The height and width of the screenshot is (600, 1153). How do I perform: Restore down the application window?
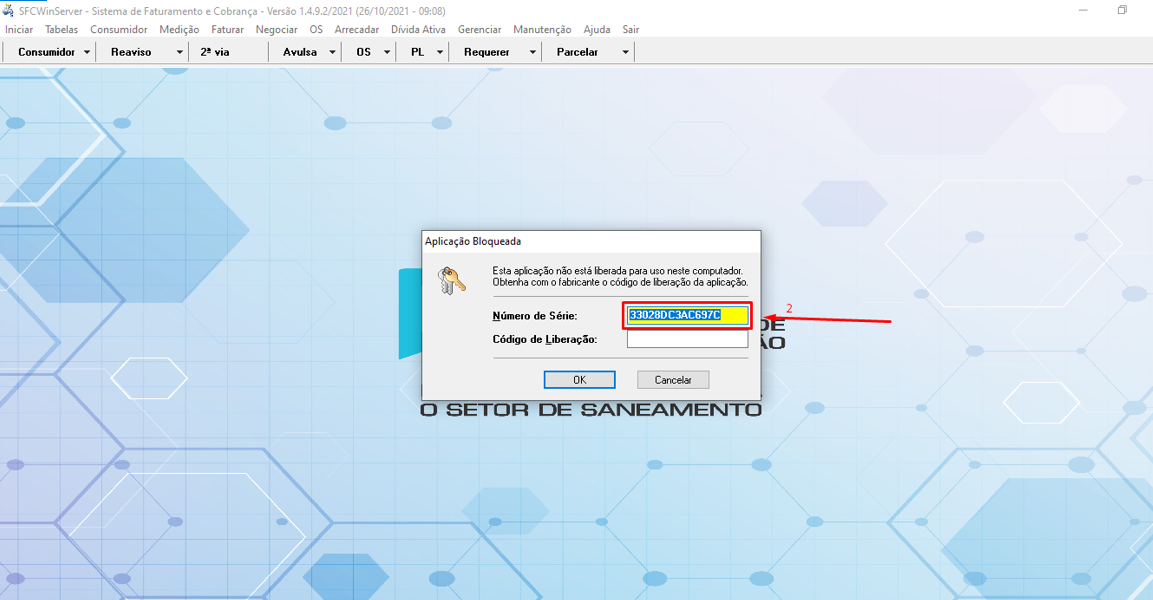[1122, 10]
